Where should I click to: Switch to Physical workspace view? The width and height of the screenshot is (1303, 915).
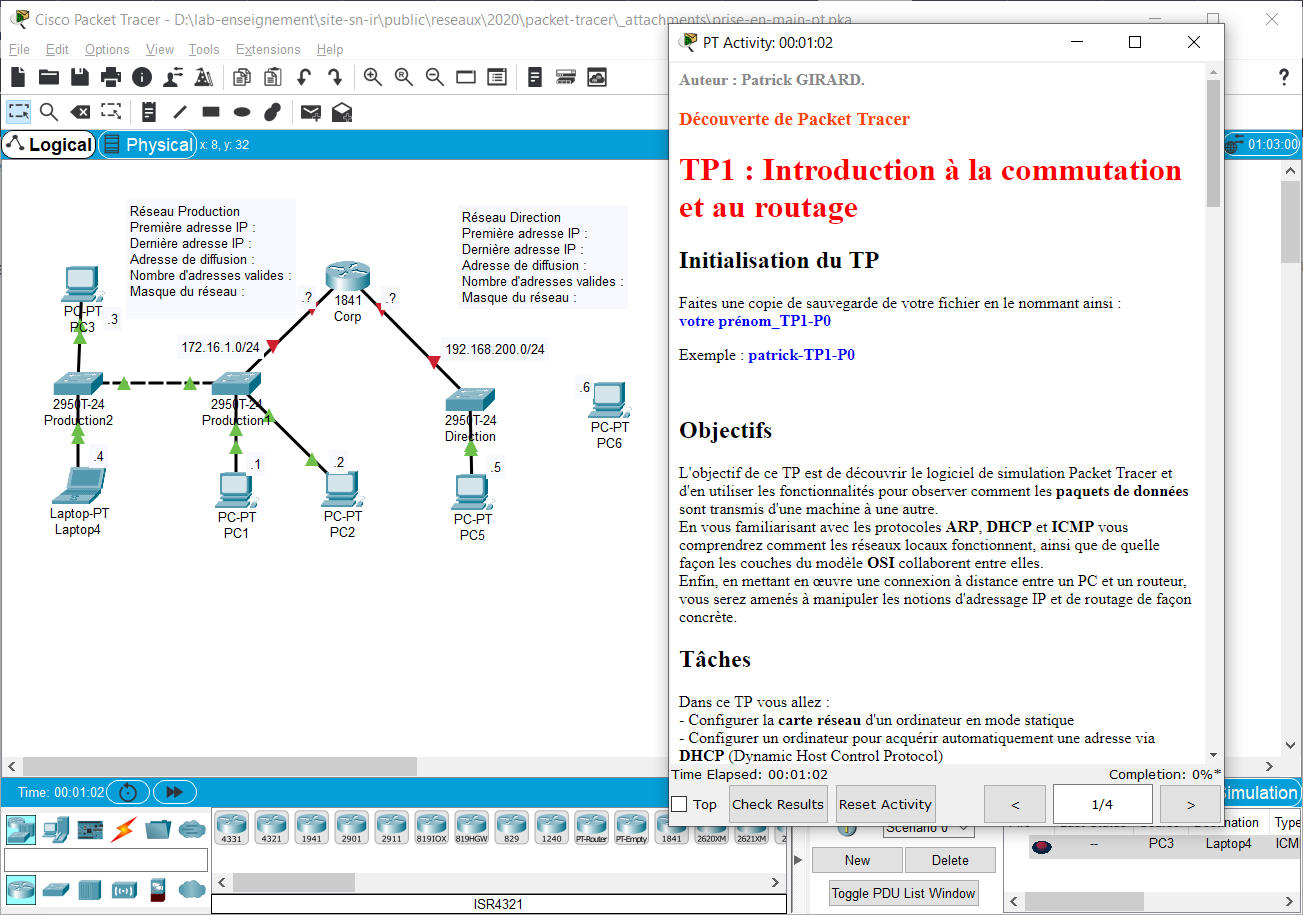148,145
